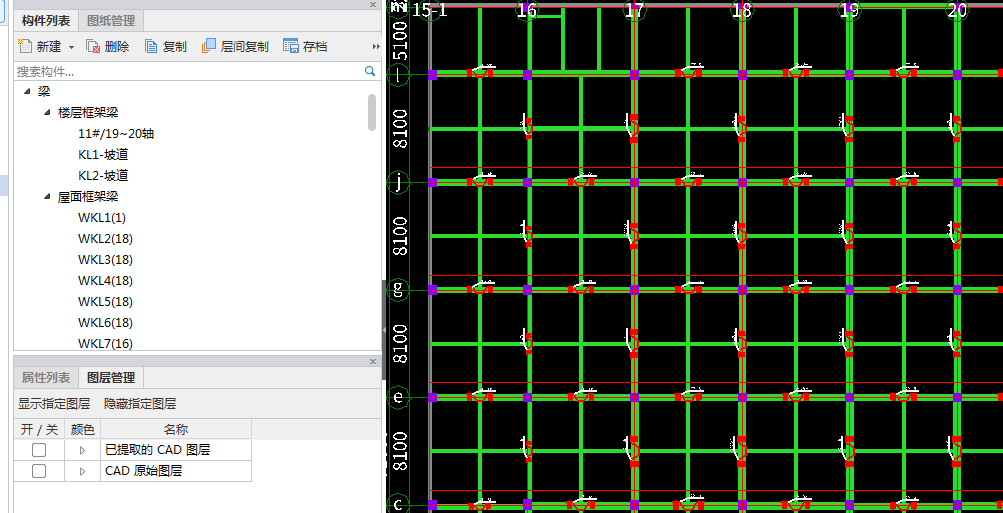This screenshot has width=1003, height=513.
Task: Click 隐藏指定图层 button
Action: pyautogui.click(x=140, y=404)
